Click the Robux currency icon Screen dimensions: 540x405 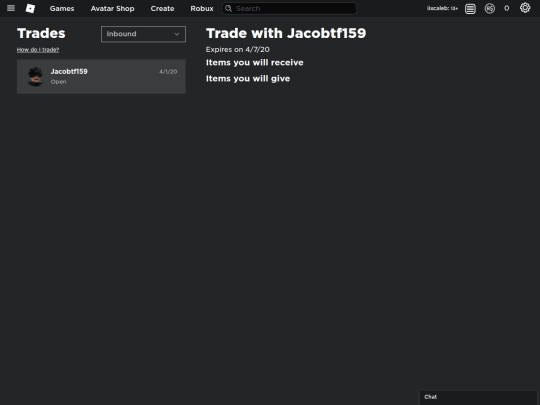click(489, 8)
